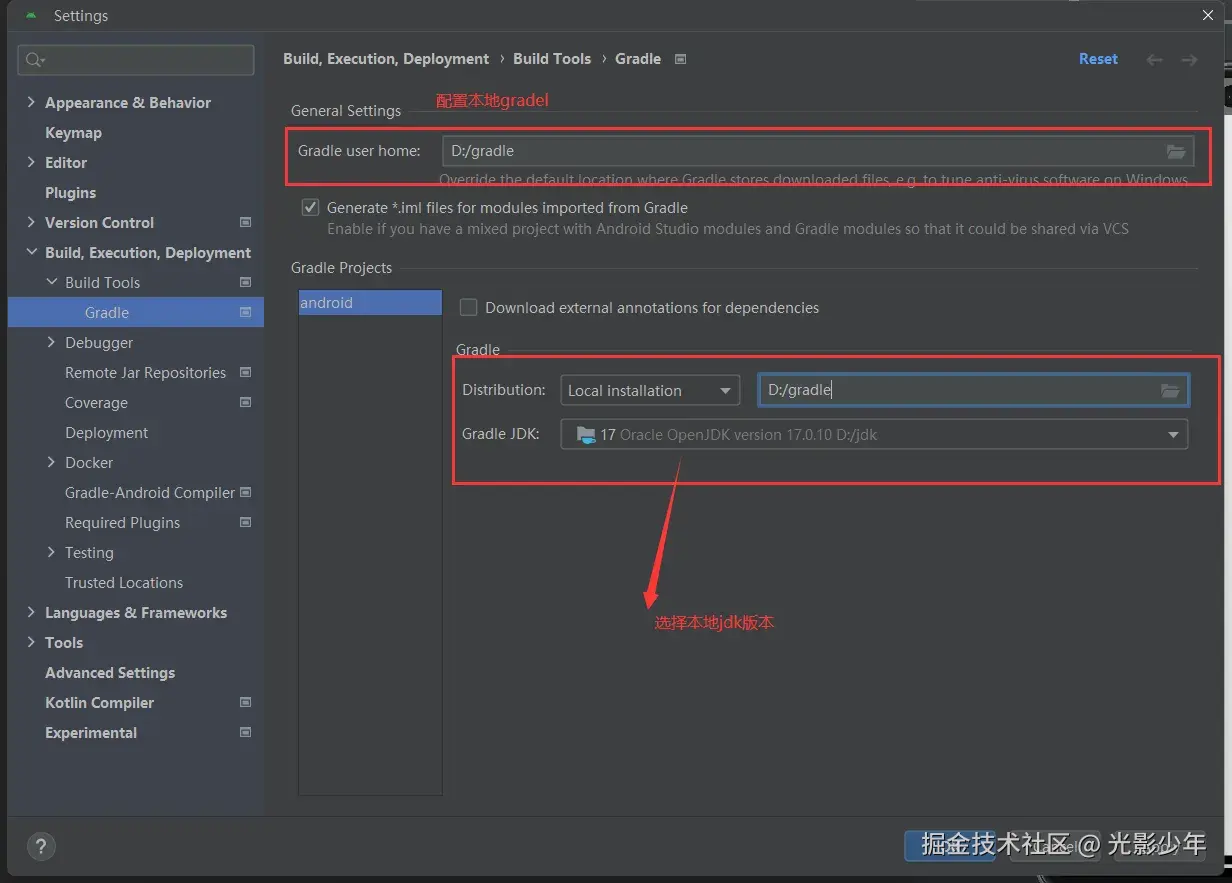Collapse the Build Tools node

click(52, 282)
